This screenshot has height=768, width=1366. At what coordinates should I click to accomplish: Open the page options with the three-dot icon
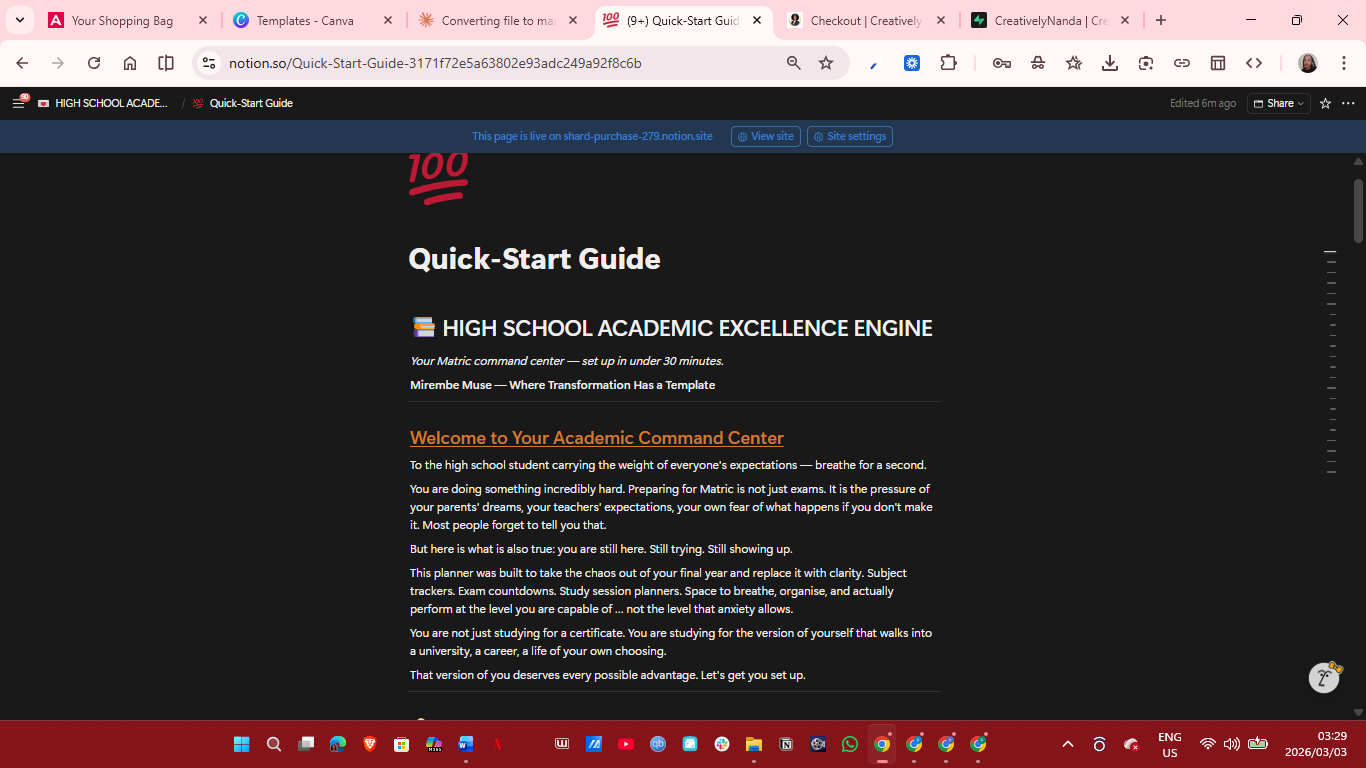[x=1348, y=103]
